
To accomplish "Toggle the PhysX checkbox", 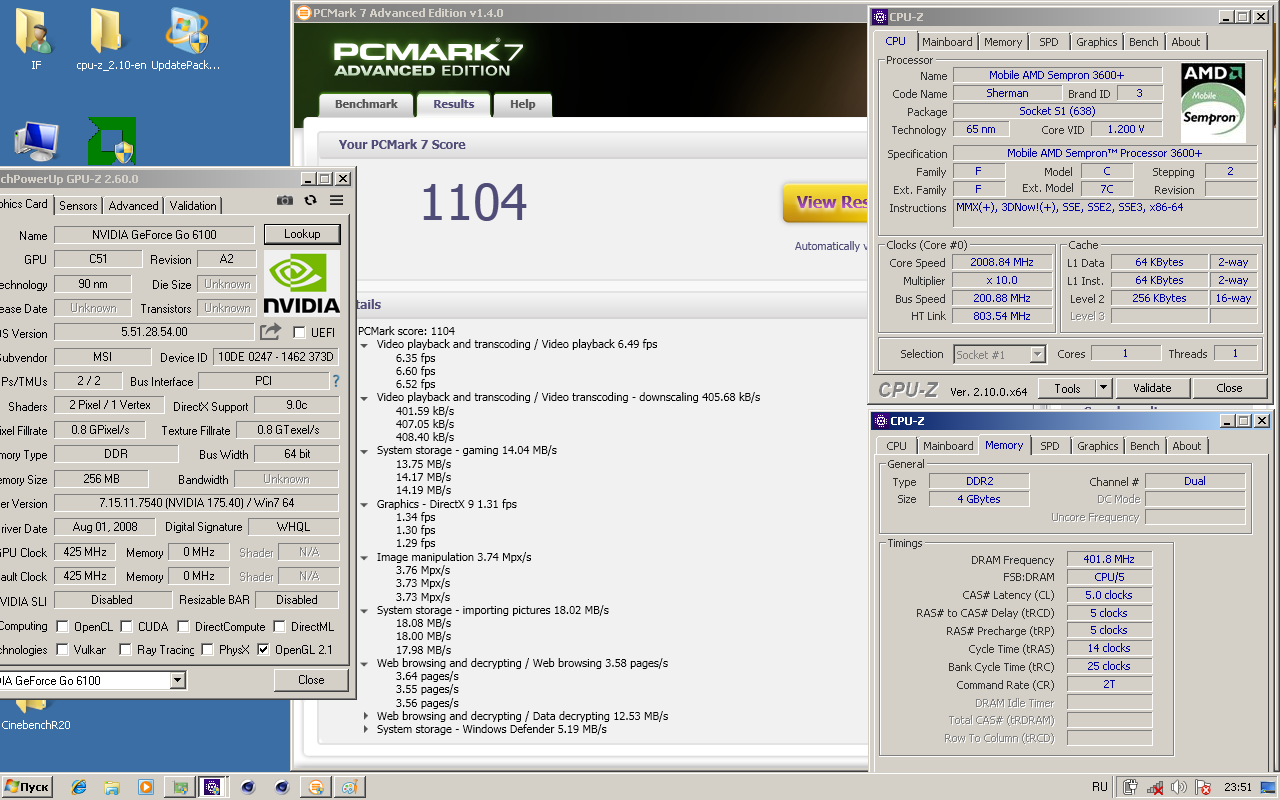I will click(207, 650).
